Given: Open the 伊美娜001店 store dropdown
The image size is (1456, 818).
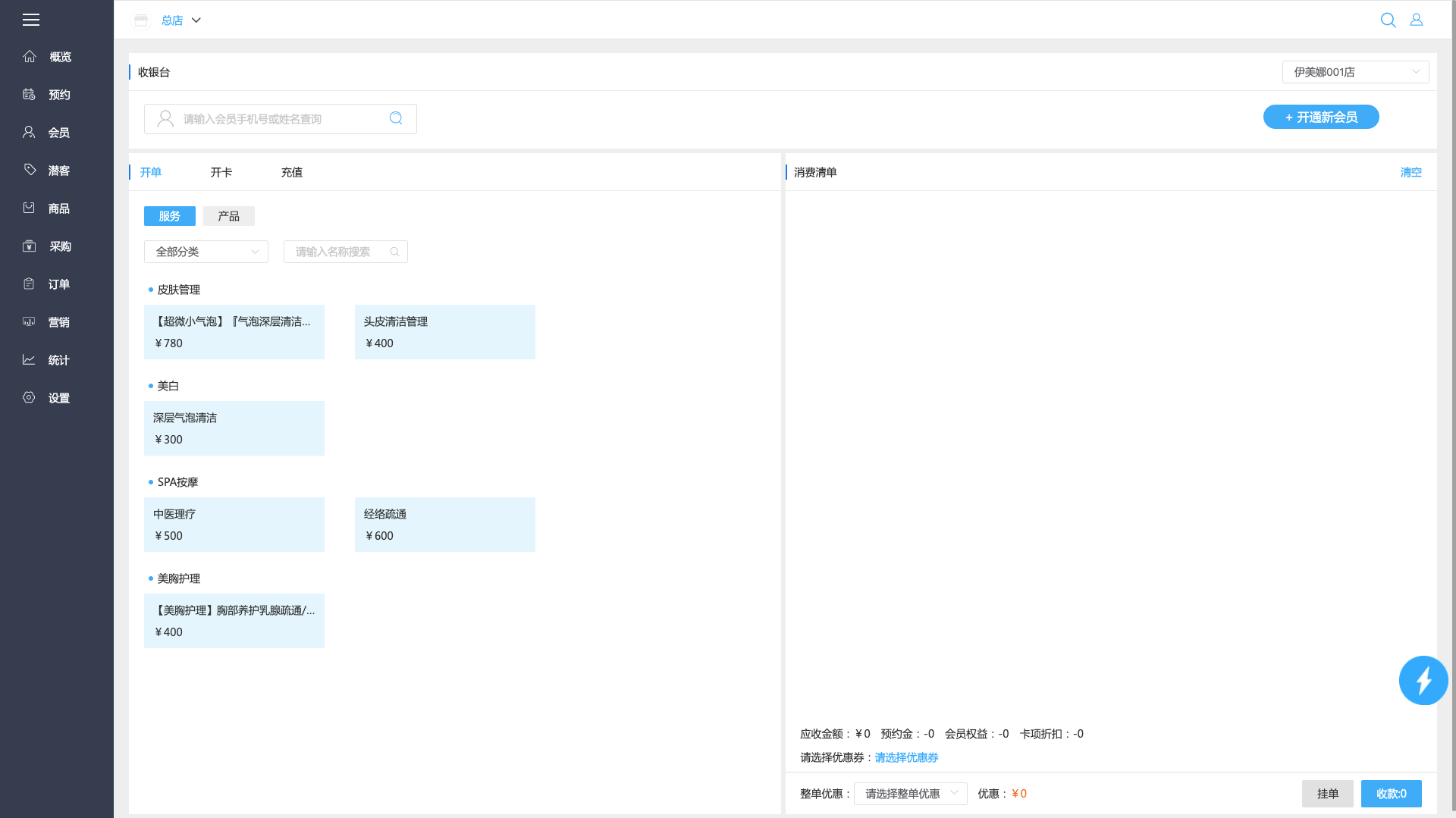Looking at the screenshot, I should (1355, 72).
